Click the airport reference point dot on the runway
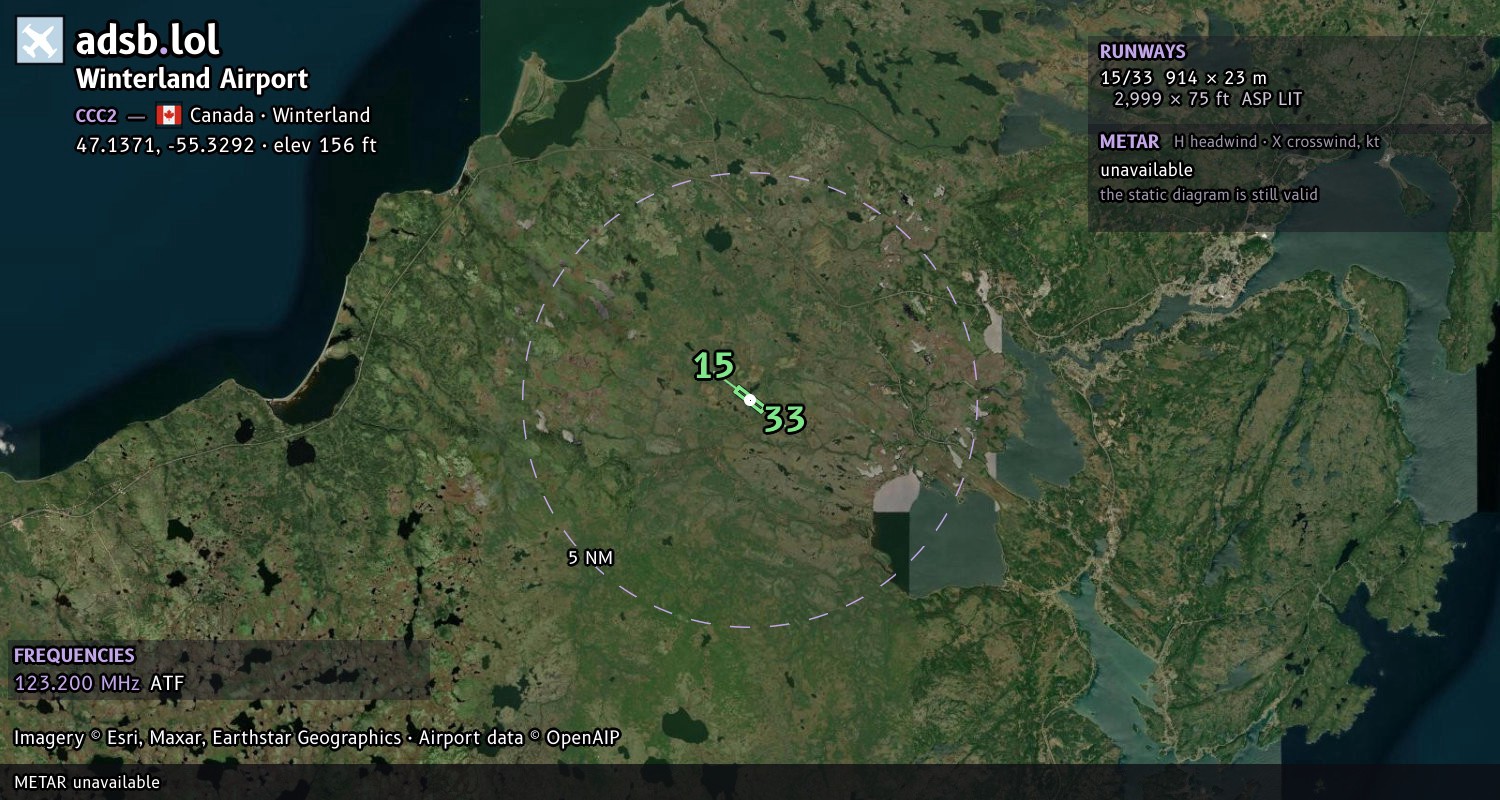The height and width of the screenshot is (800, 1500). [750, 400]
